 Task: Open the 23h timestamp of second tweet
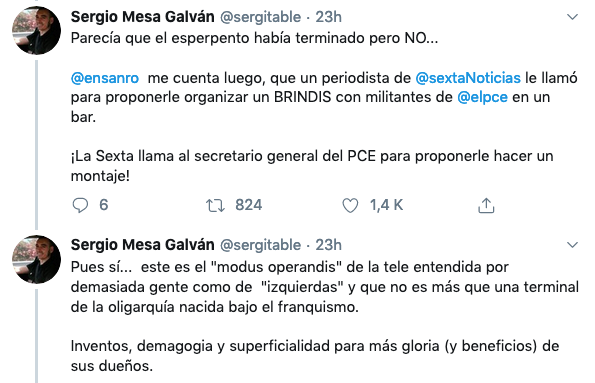(329, 245)
